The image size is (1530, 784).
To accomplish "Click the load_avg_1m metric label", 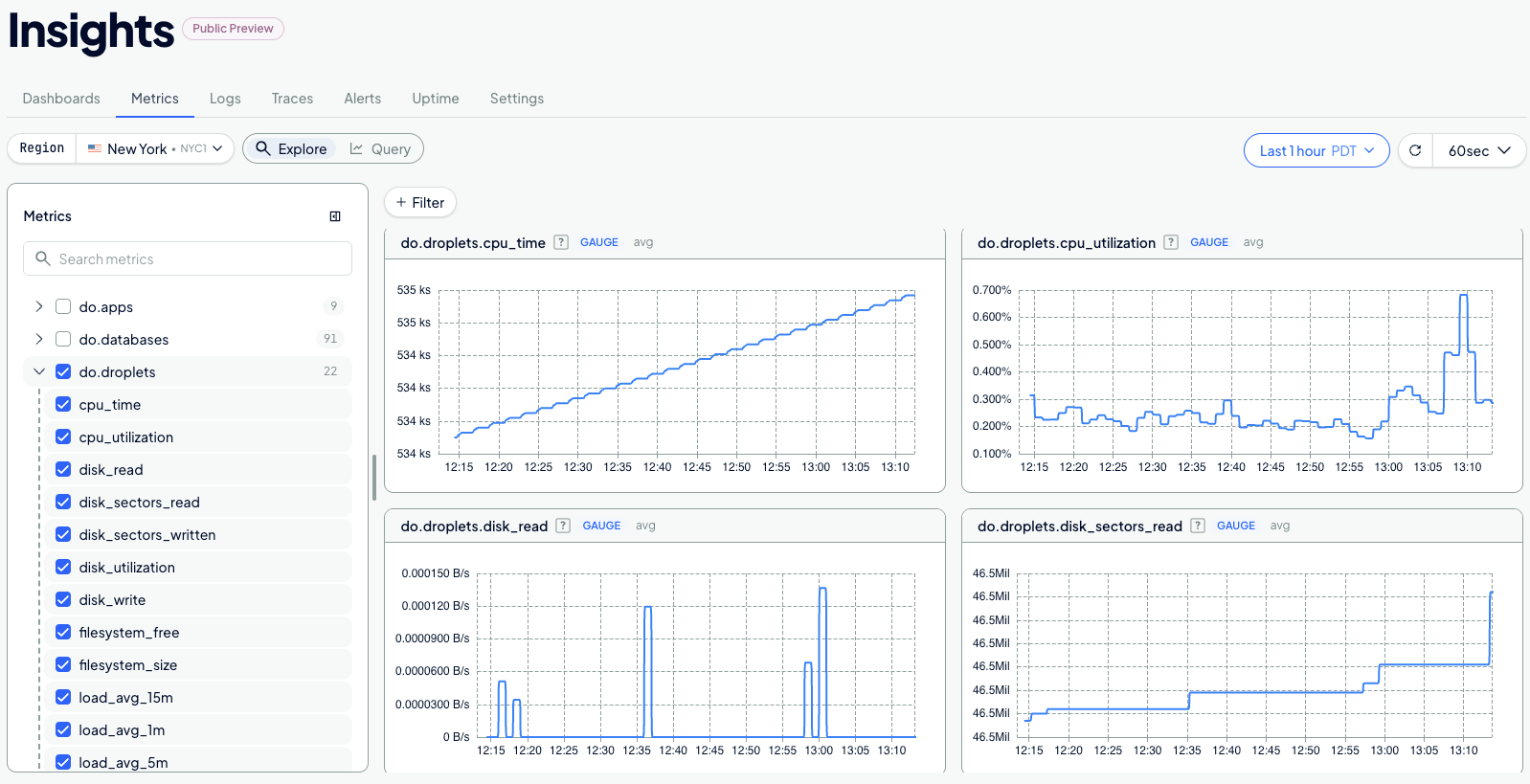I will coord(122,729).
